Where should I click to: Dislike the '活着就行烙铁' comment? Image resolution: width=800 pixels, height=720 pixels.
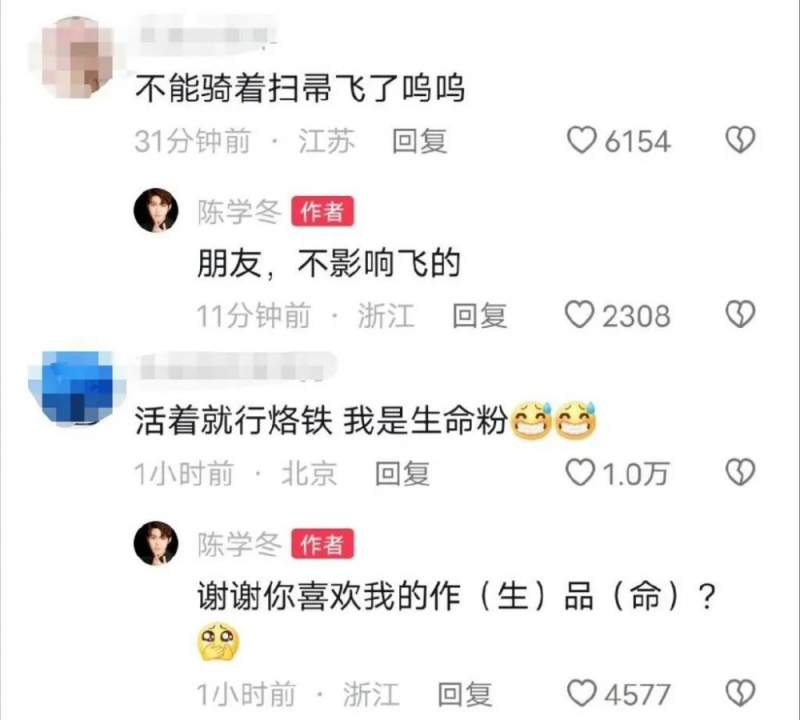click(x=740, y=473)
